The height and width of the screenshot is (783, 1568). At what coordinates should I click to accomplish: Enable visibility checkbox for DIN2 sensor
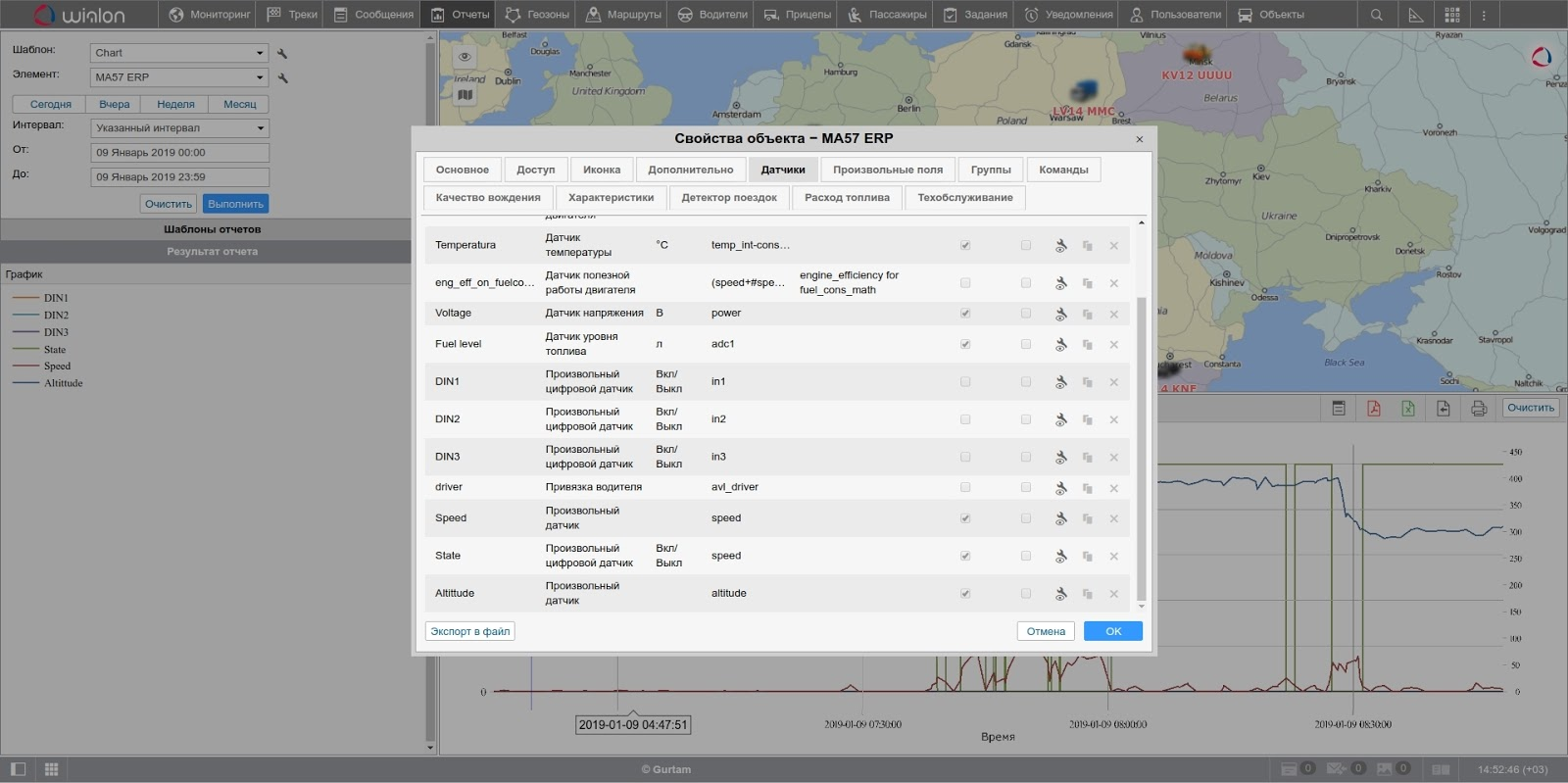[965, 419]
